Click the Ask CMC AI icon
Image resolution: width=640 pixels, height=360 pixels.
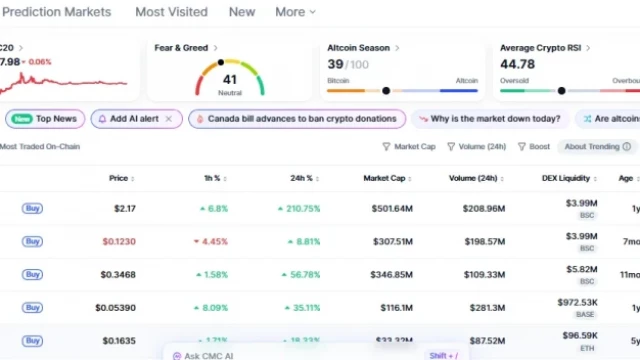pos(177,356)
